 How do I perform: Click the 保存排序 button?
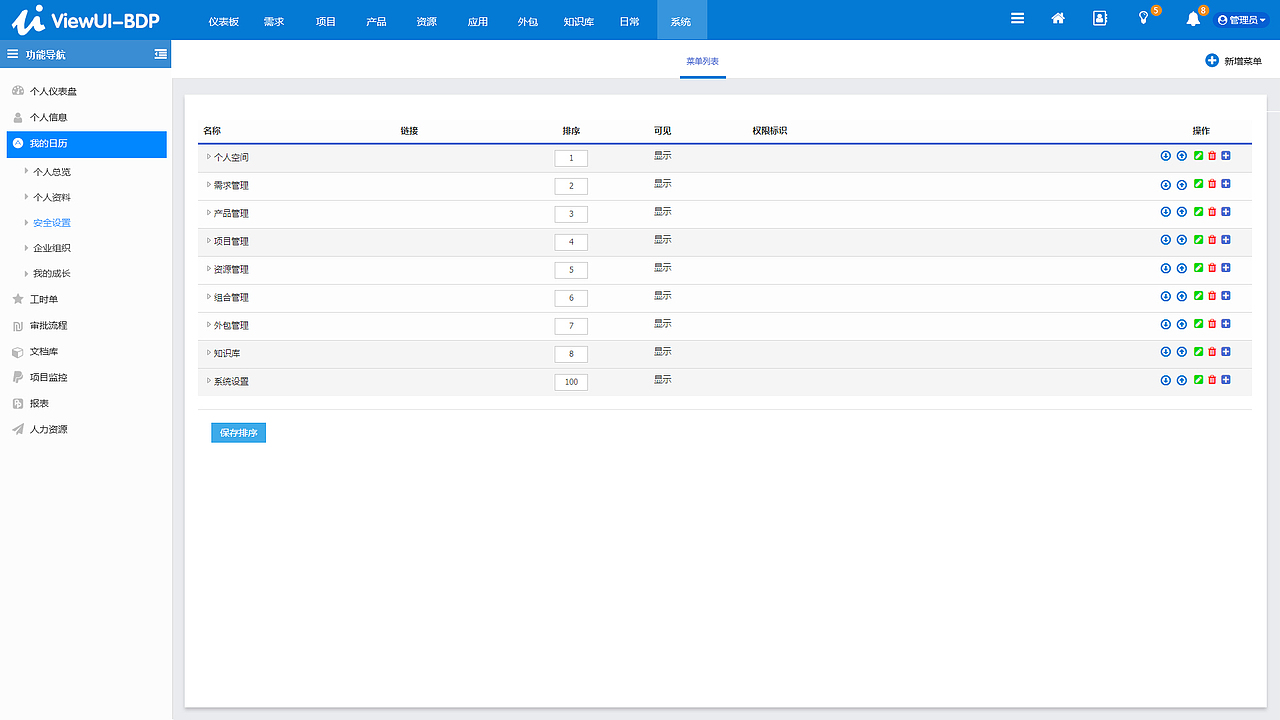238,433
